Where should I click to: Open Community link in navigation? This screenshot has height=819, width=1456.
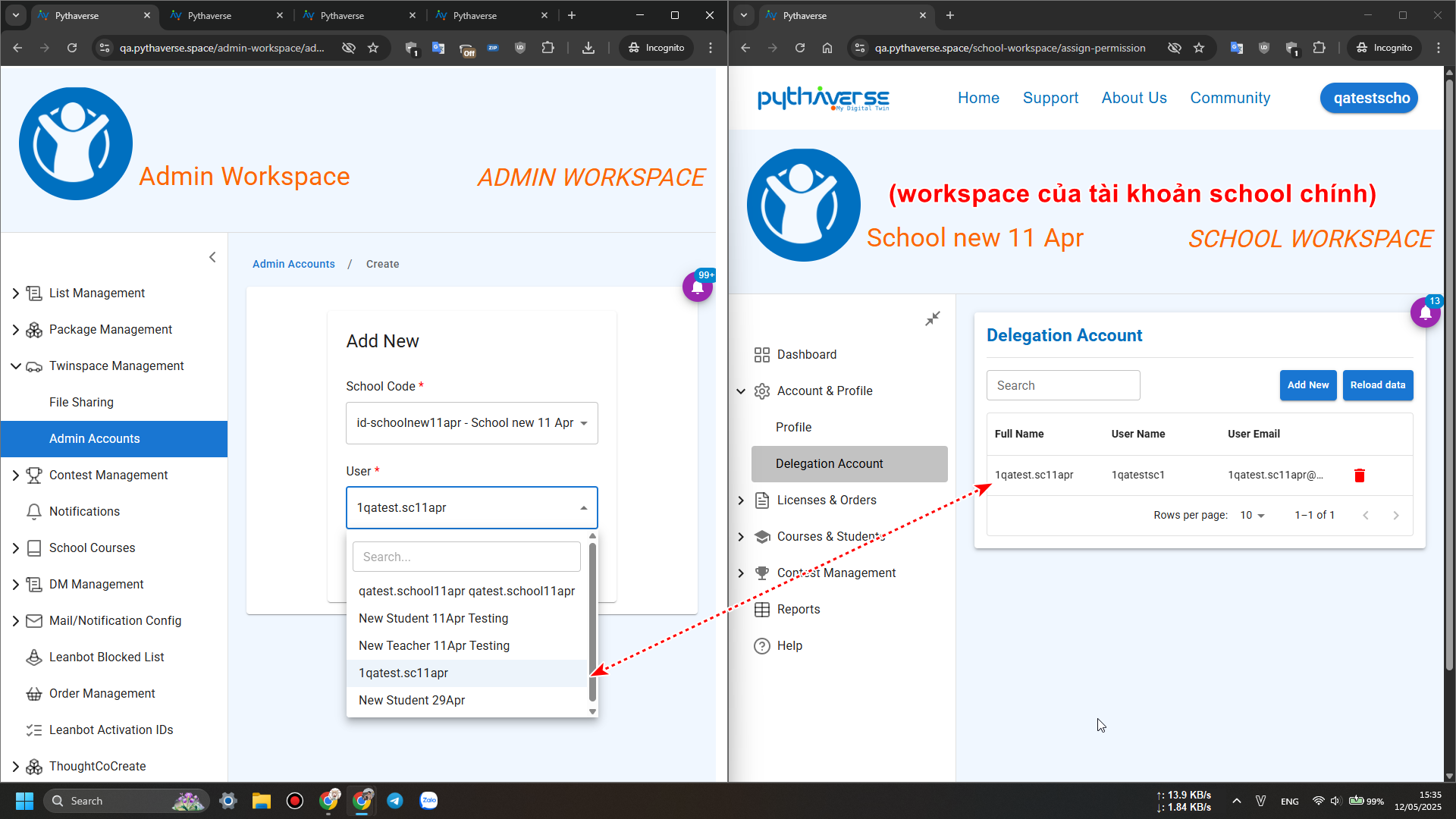tap(1230, 98)
